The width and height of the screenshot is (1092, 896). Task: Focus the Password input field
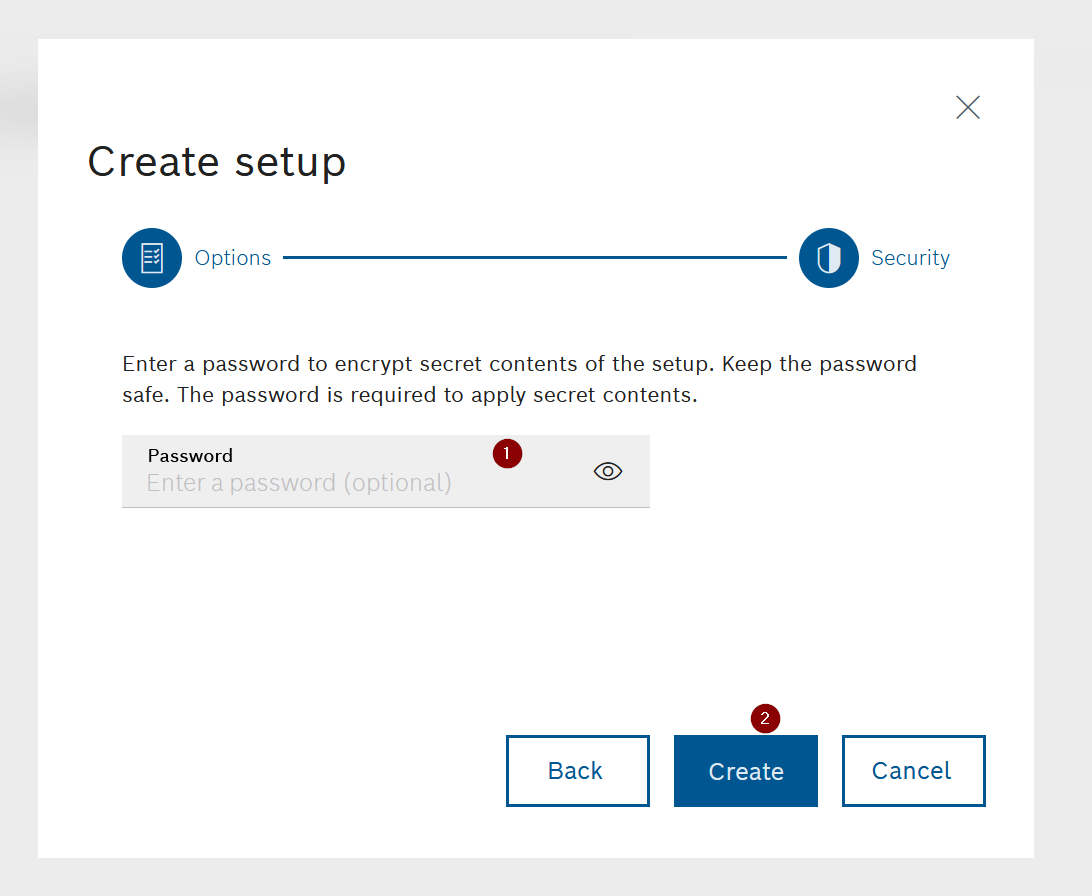(x=386, y=471)
